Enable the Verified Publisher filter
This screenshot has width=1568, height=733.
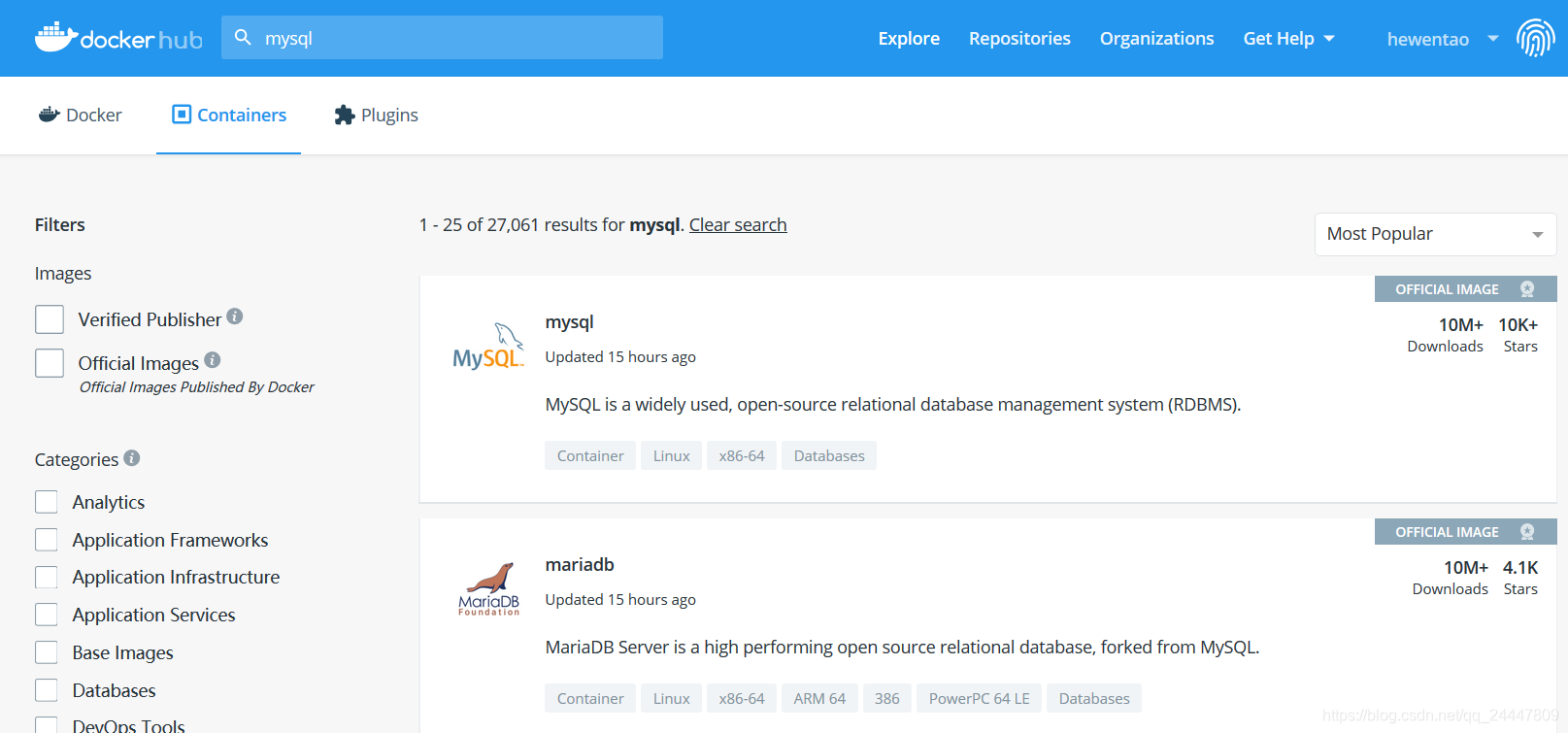coord(50,319)
